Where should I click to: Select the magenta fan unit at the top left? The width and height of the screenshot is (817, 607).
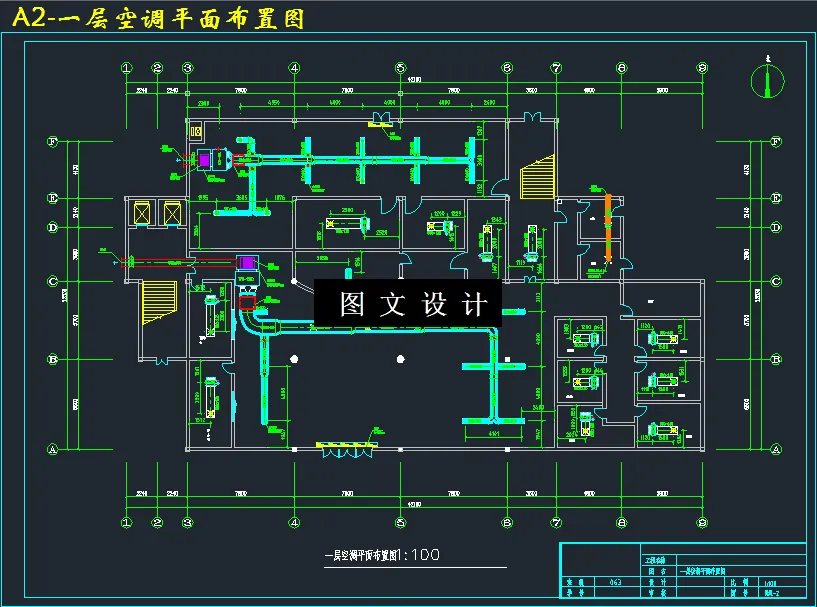pos(205,160)
